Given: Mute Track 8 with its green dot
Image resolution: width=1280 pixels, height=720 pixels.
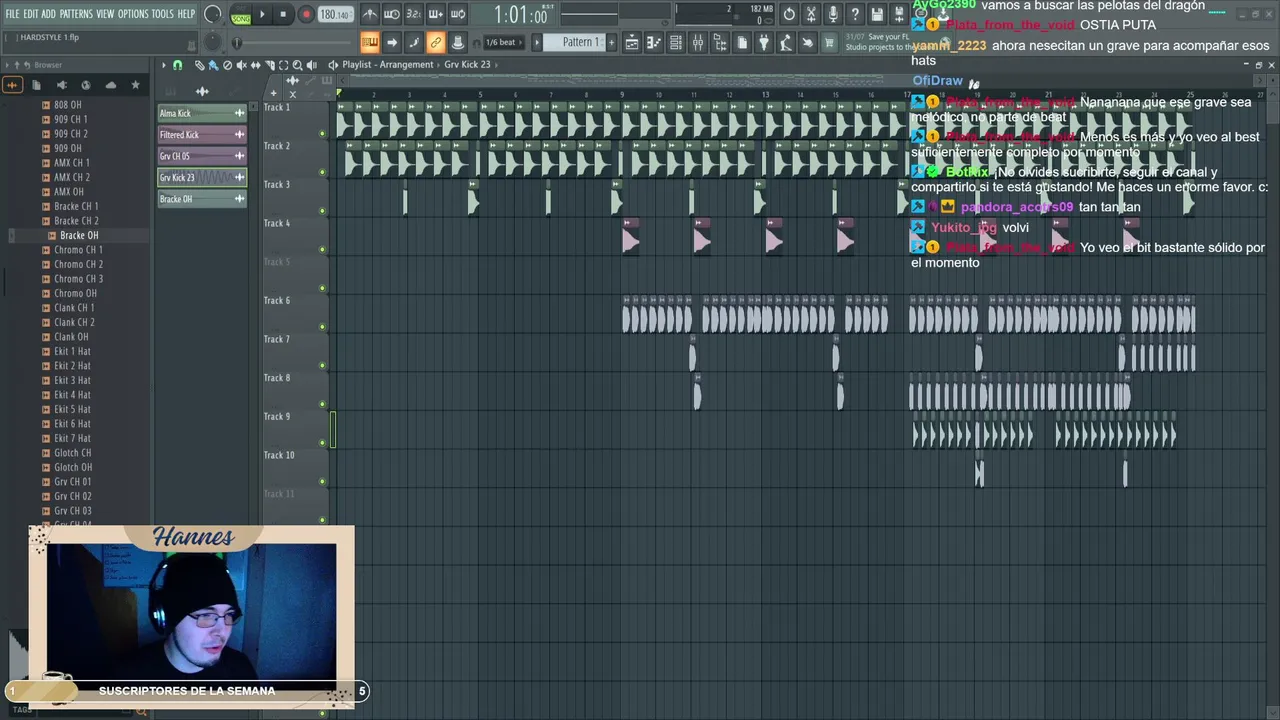Looking at the screenshot, I should click(322, 404).
